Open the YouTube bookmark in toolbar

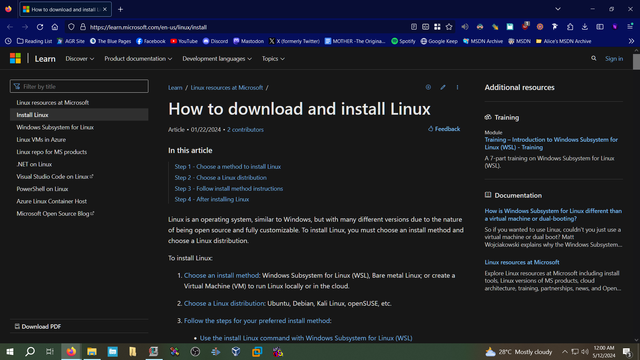184,41
